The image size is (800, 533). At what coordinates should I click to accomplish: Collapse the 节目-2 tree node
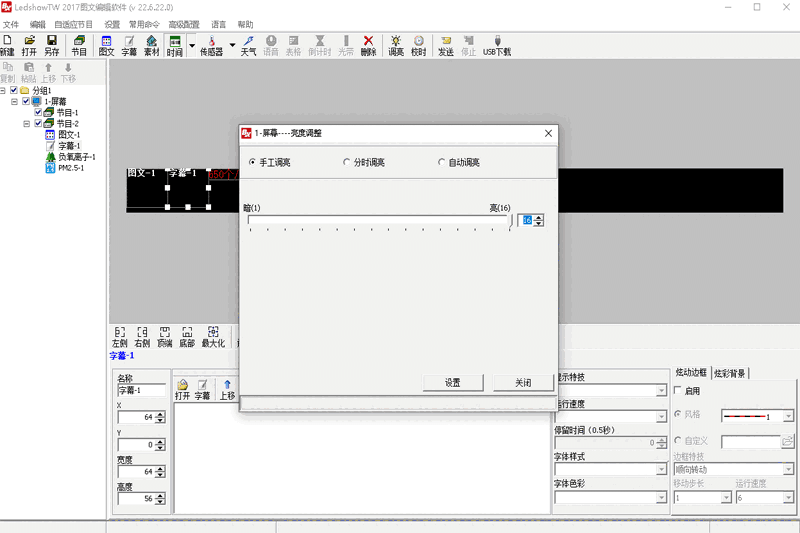point(26,124)
